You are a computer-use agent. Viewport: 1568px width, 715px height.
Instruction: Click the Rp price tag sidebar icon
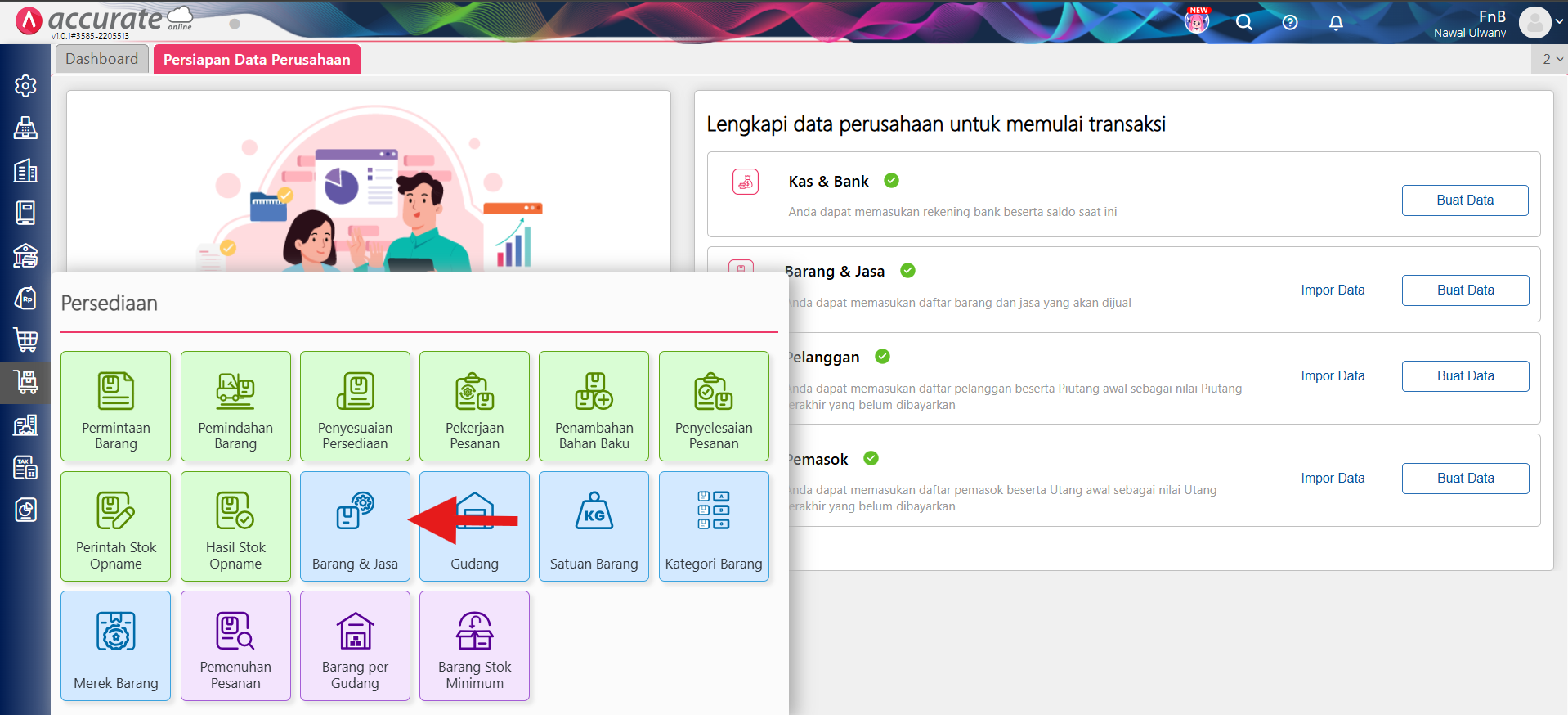click(x=25, y=298)
